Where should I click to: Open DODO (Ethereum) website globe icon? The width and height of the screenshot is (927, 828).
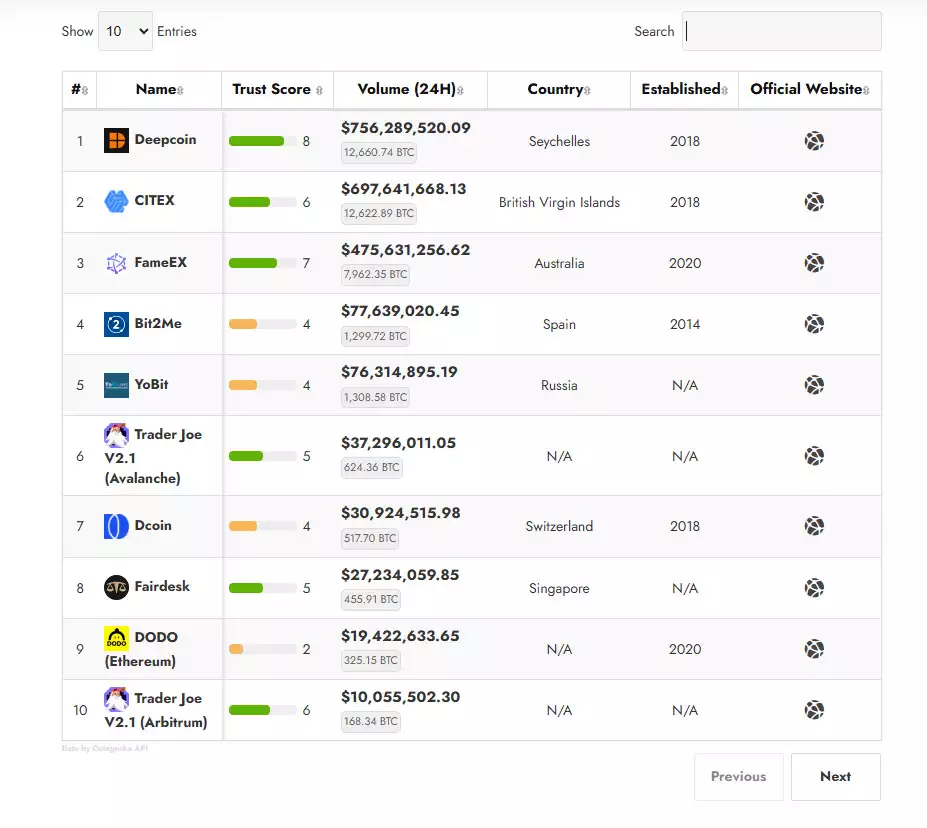[814, 649]
